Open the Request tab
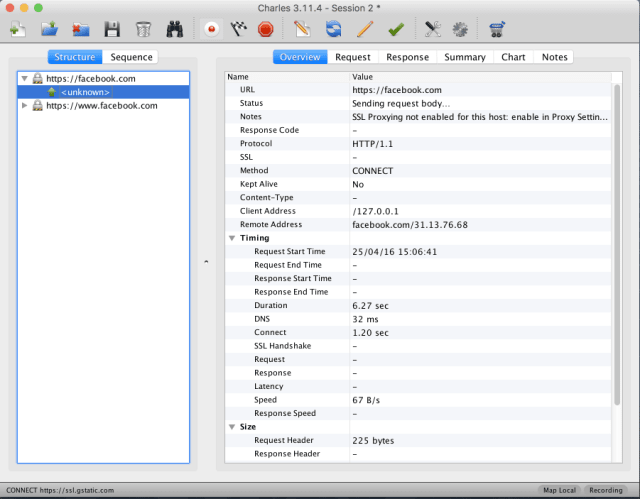 [353, 57]
